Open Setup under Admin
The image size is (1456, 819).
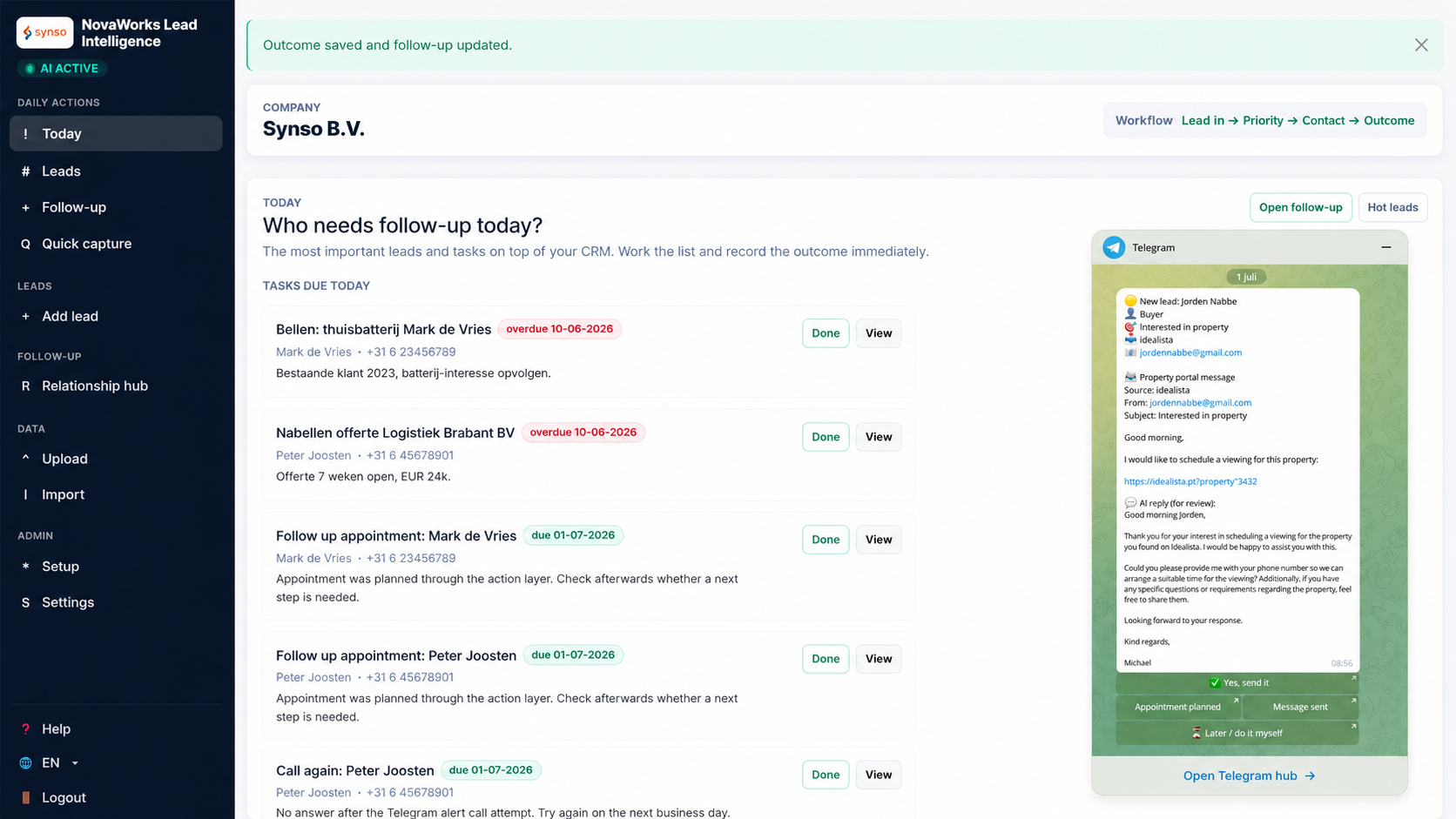coord(116,566)
